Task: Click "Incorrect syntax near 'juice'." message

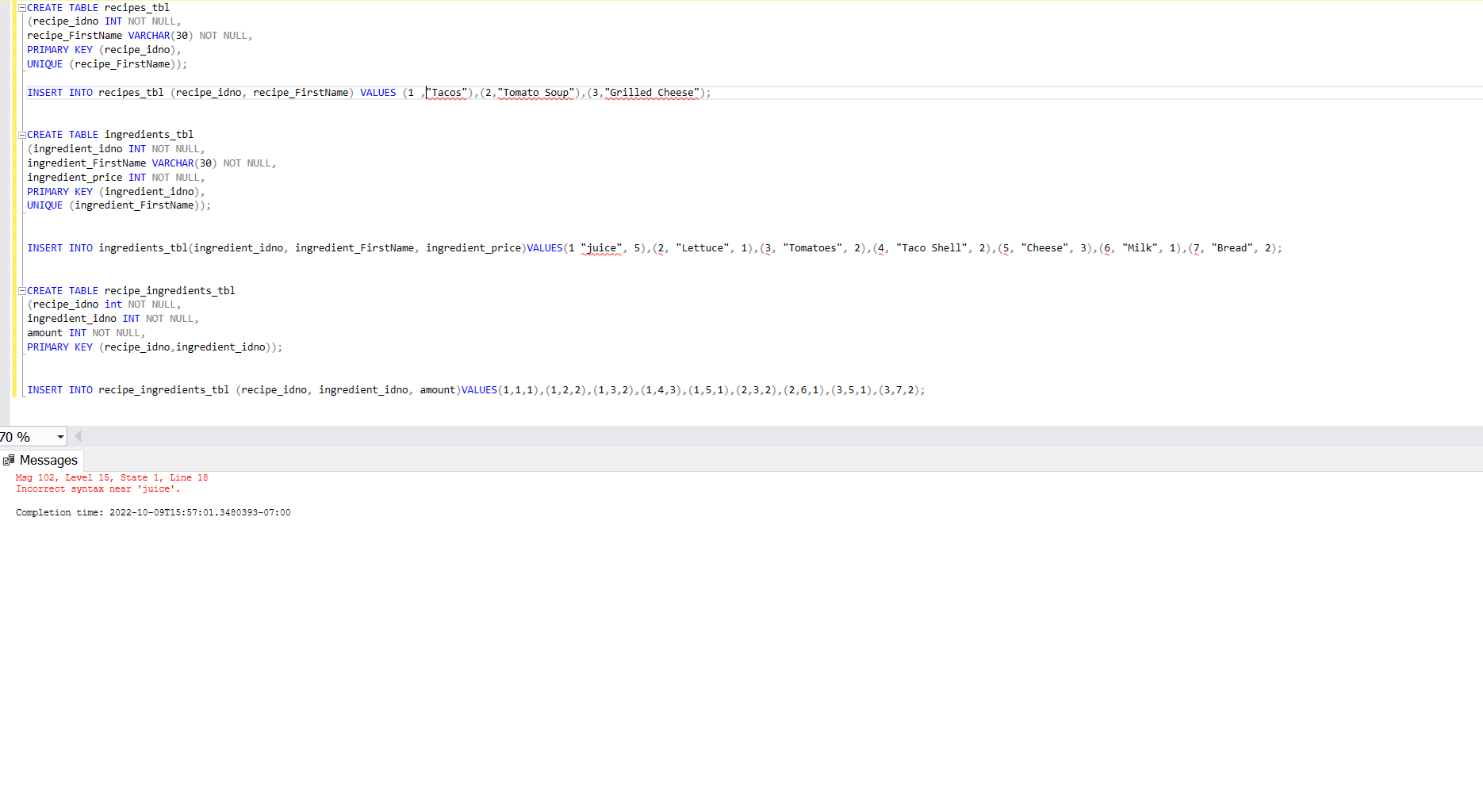Action: pyautogui.click(x=98, y=488)
